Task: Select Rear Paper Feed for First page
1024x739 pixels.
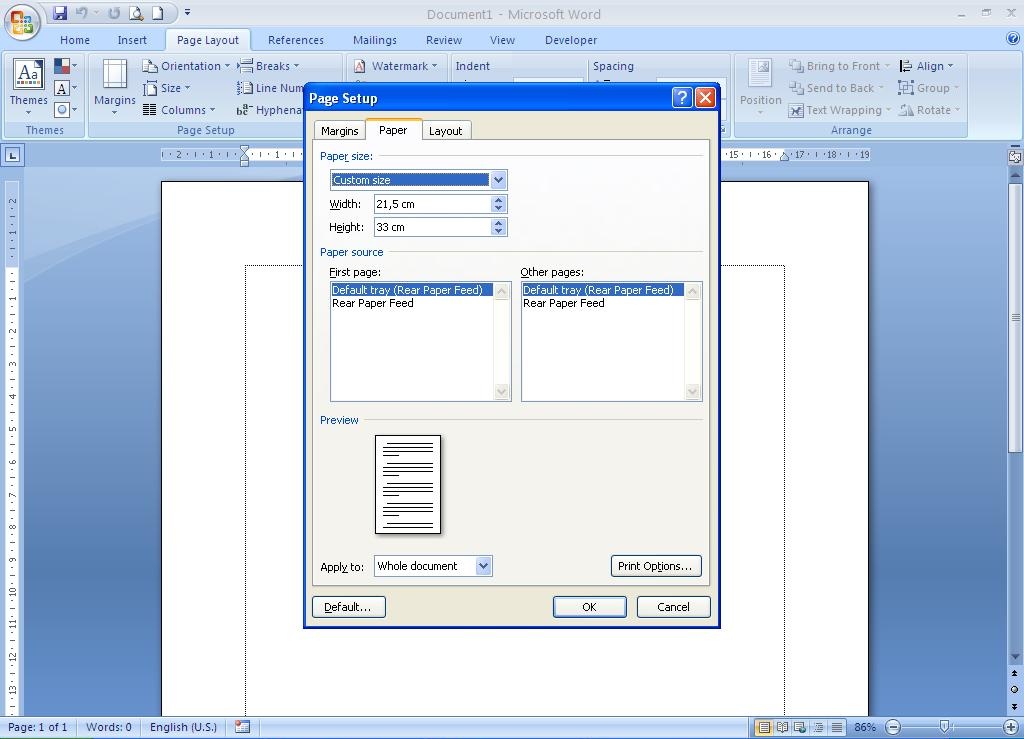Action: pyautogui.click(x=372, y=303)
